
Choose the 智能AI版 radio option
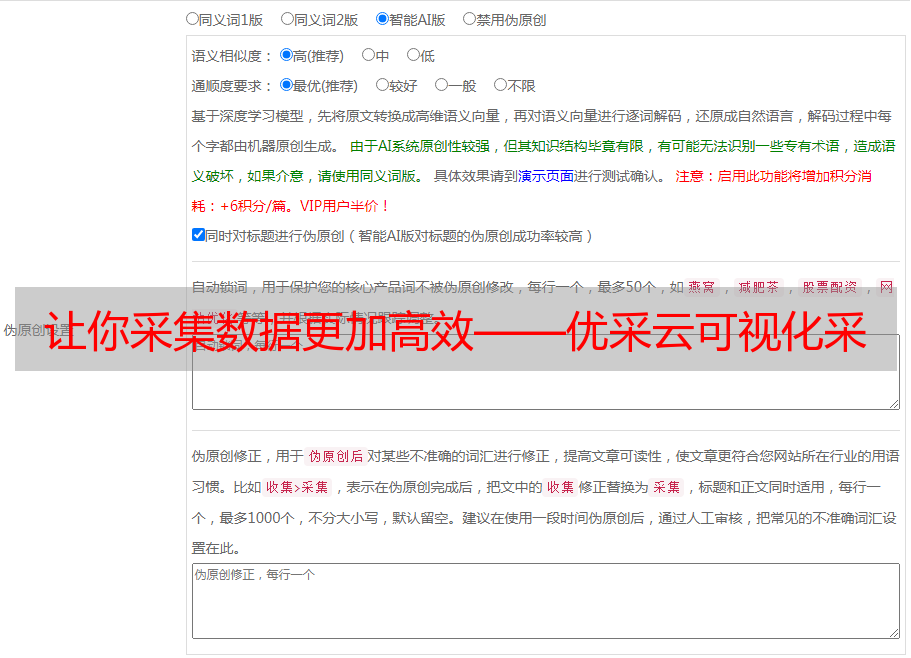[382, 19]
